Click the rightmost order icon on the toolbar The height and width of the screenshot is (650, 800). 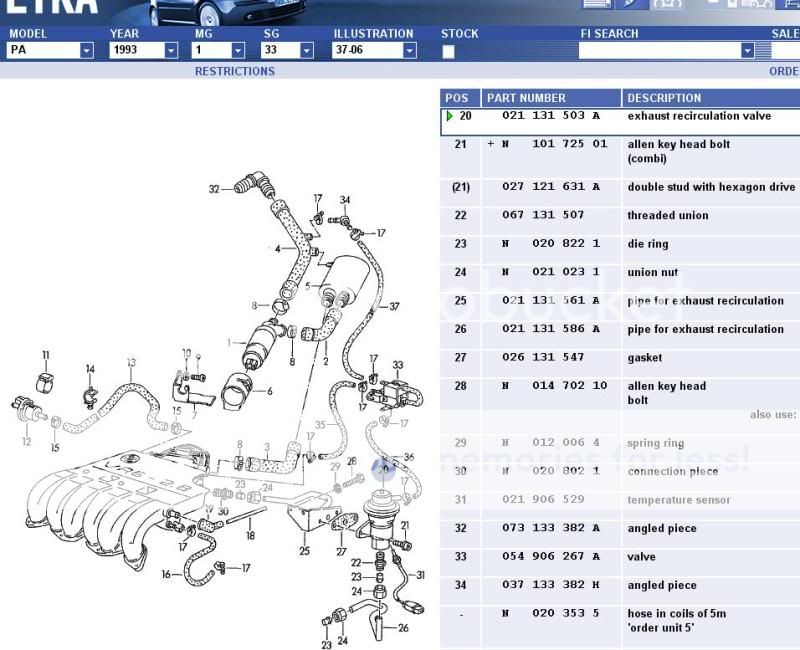790,6
